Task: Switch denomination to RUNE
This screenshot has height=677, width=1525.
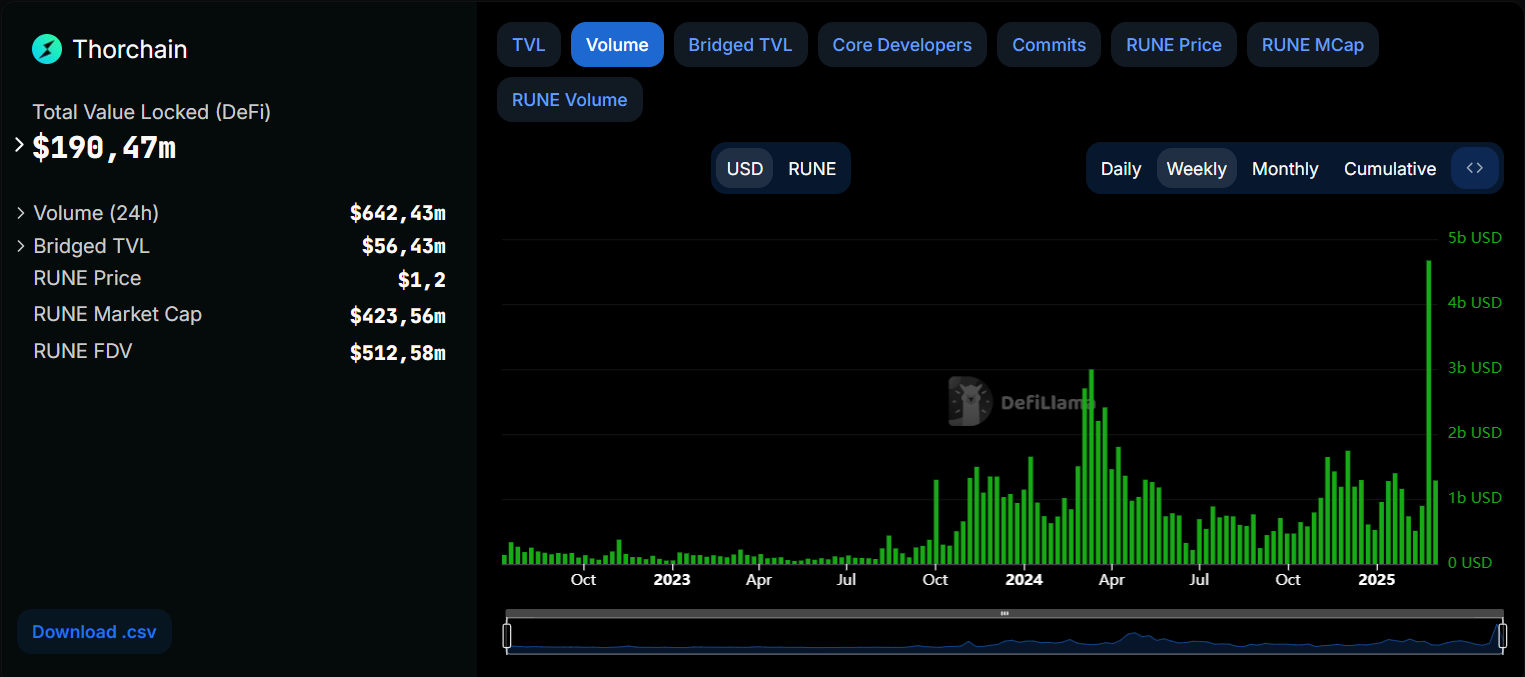Action: pos(812,168)
